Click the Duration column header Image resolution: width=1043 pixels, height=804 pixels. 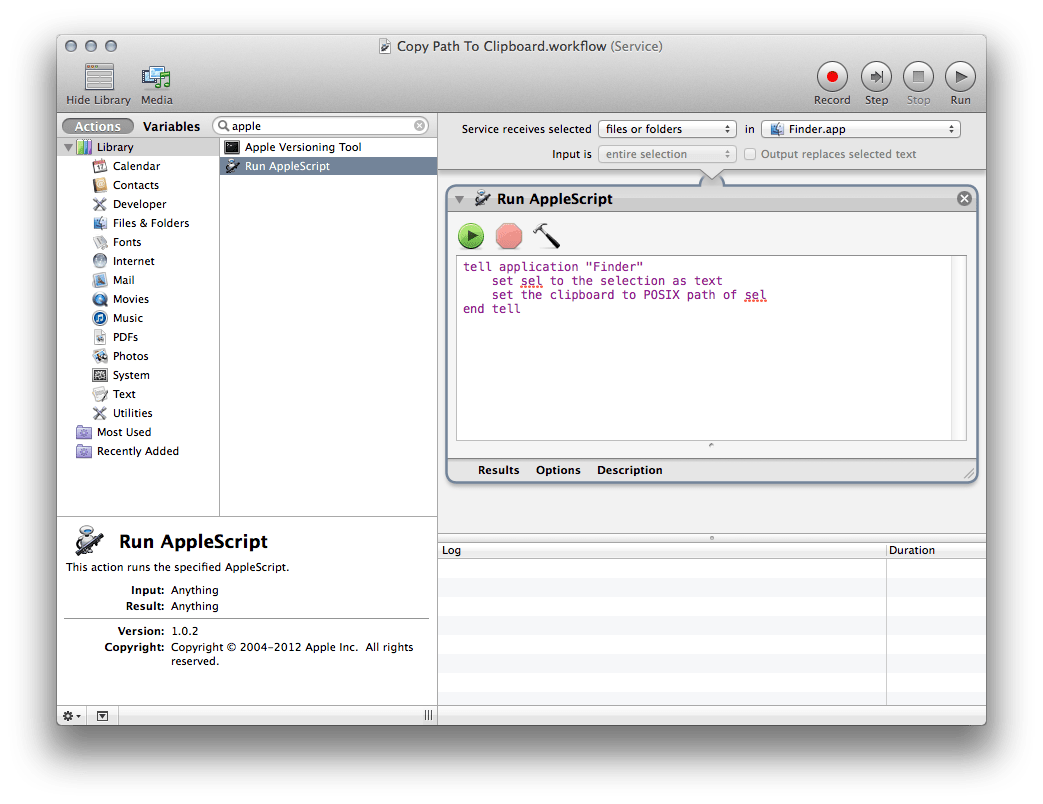coord(937,551)
